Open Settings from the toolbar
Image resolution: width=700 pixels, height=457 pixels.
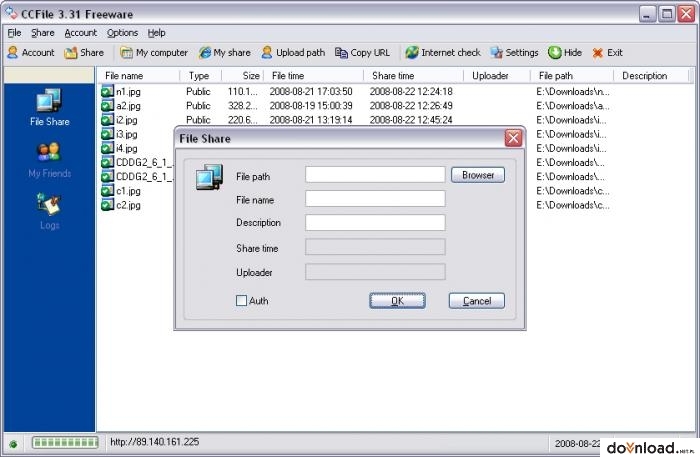[x=514, y=53]
